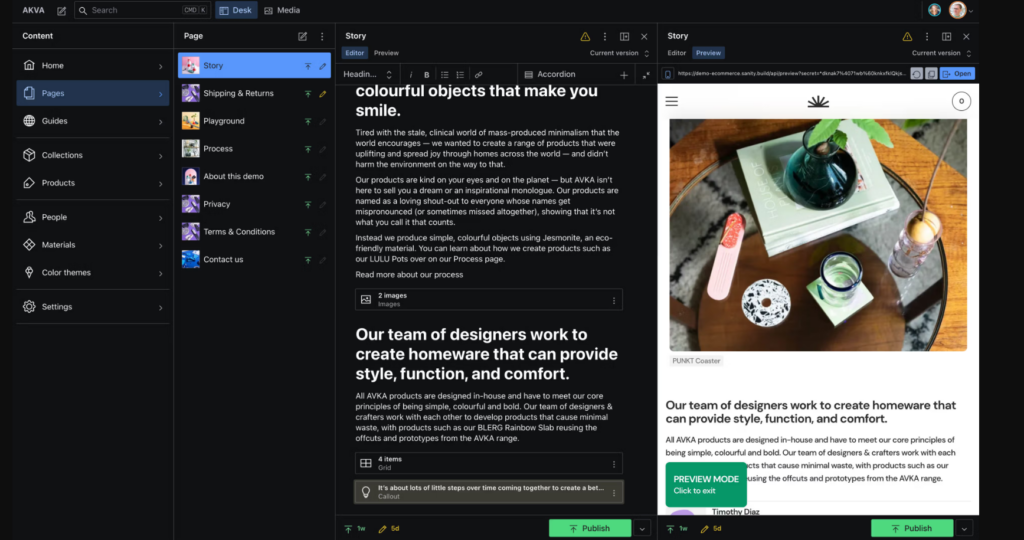Open the Heading text style dropdown
1024x540 pixels.
tap(368, 75)
